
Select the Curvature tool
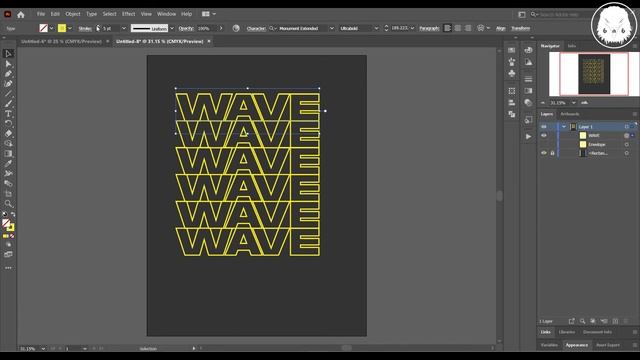[8, 84]
